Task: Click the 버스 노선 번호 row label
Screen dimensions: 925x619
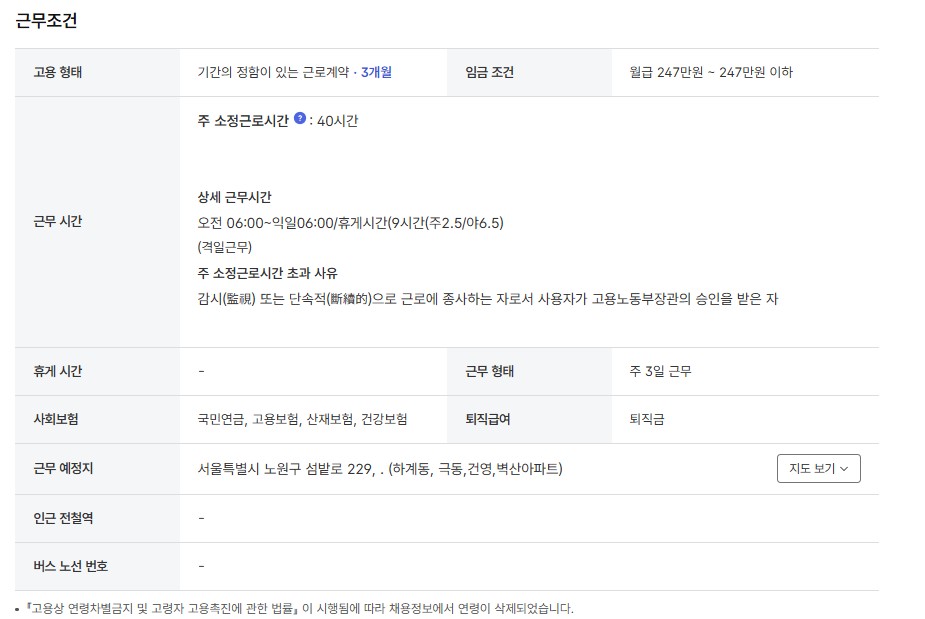Action: (70, 566)
